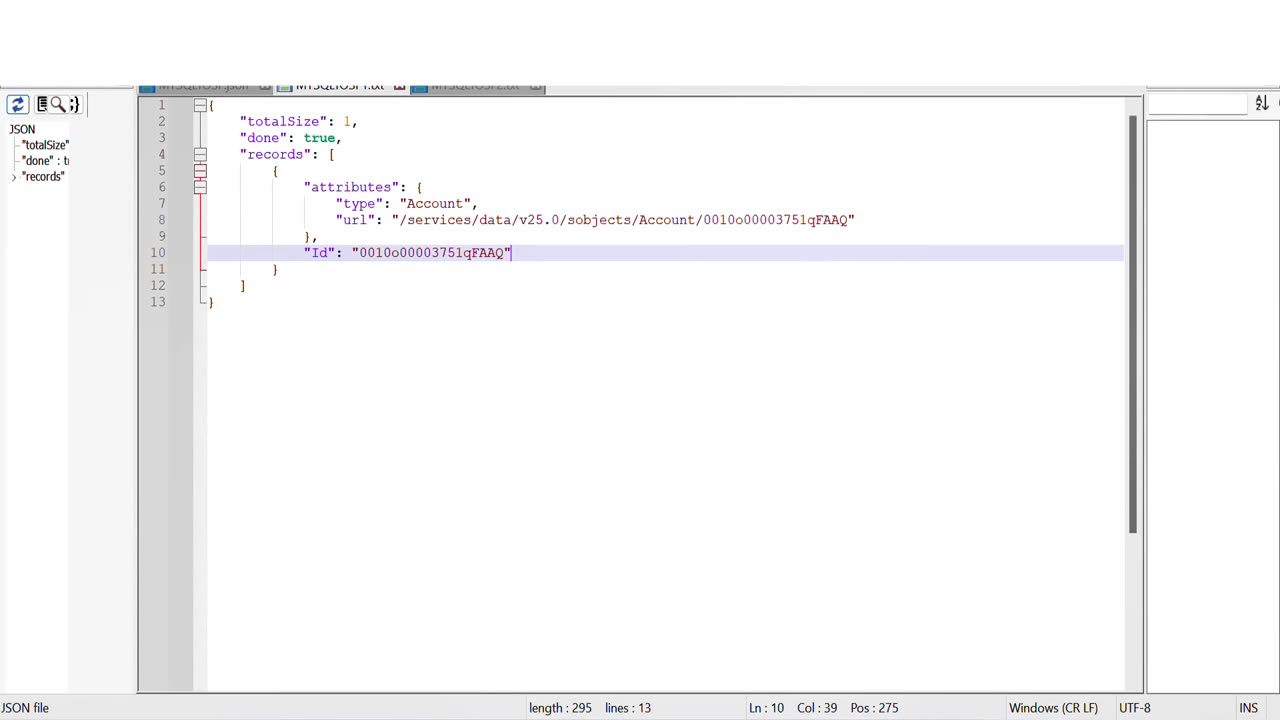Click the closing bracket on line 12
The image size is (1280, 720).
(243, 286)
